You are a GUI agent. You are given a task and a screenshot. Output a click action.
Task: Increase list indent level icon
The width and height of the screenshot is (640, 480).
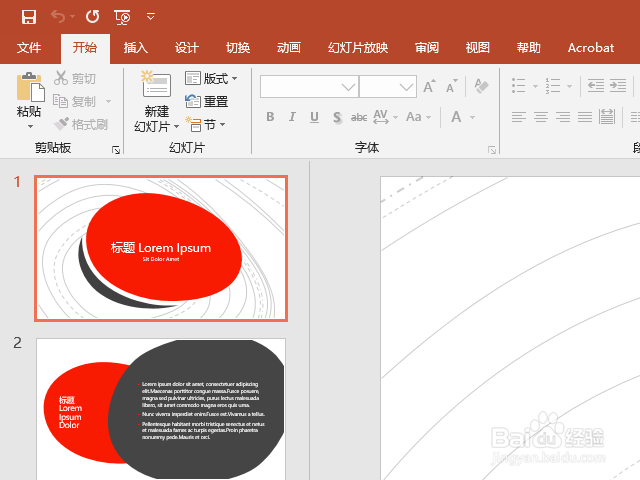(x=618, y=86)
